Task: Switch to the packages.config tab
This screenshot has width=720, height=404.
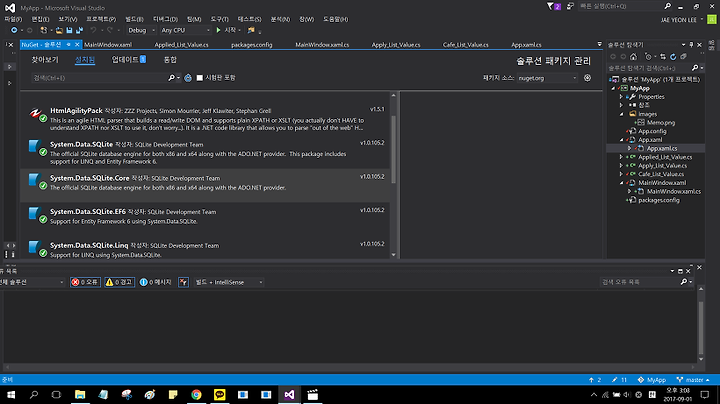Action: [252, 45]
